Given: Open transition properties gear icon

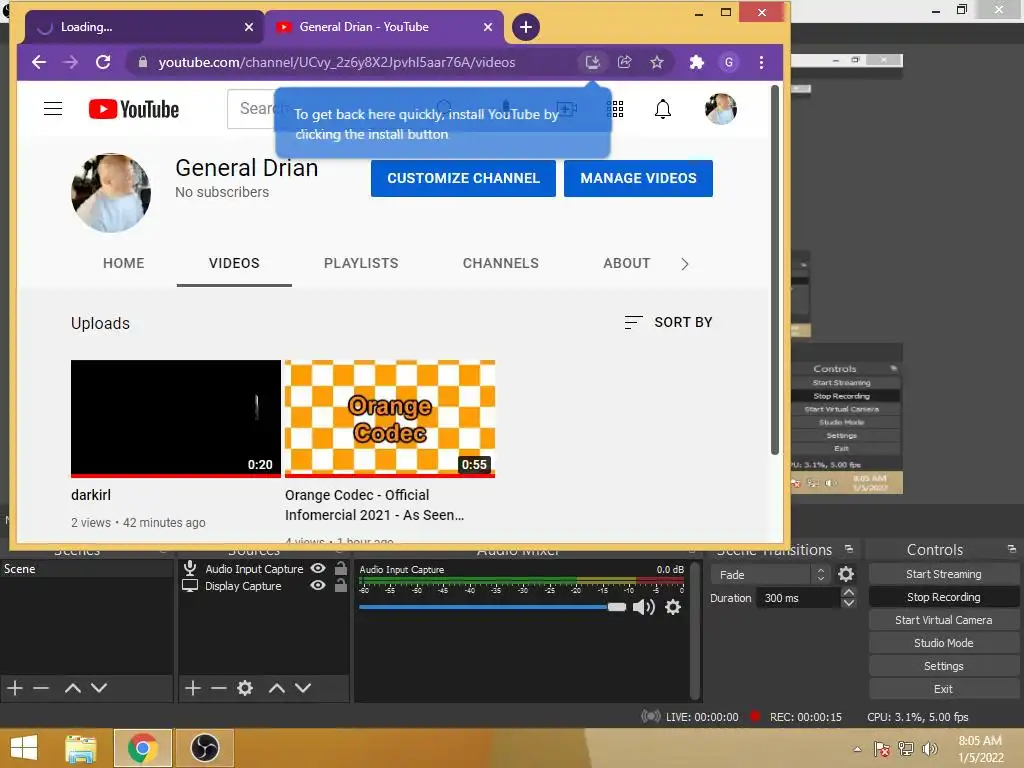Looking at the screenshot, I should [846, 574].
